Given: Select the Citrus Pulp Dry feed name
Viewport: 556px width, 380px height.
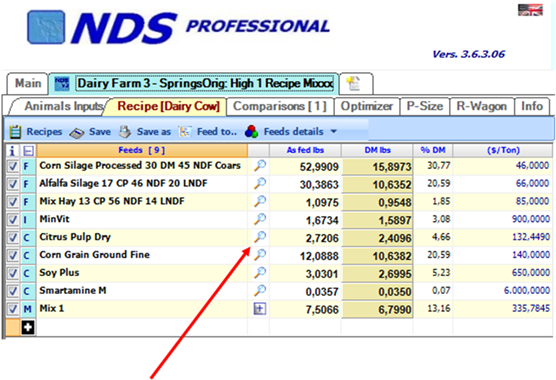Looking at the screenshot, I should click(x=75, y=237).
